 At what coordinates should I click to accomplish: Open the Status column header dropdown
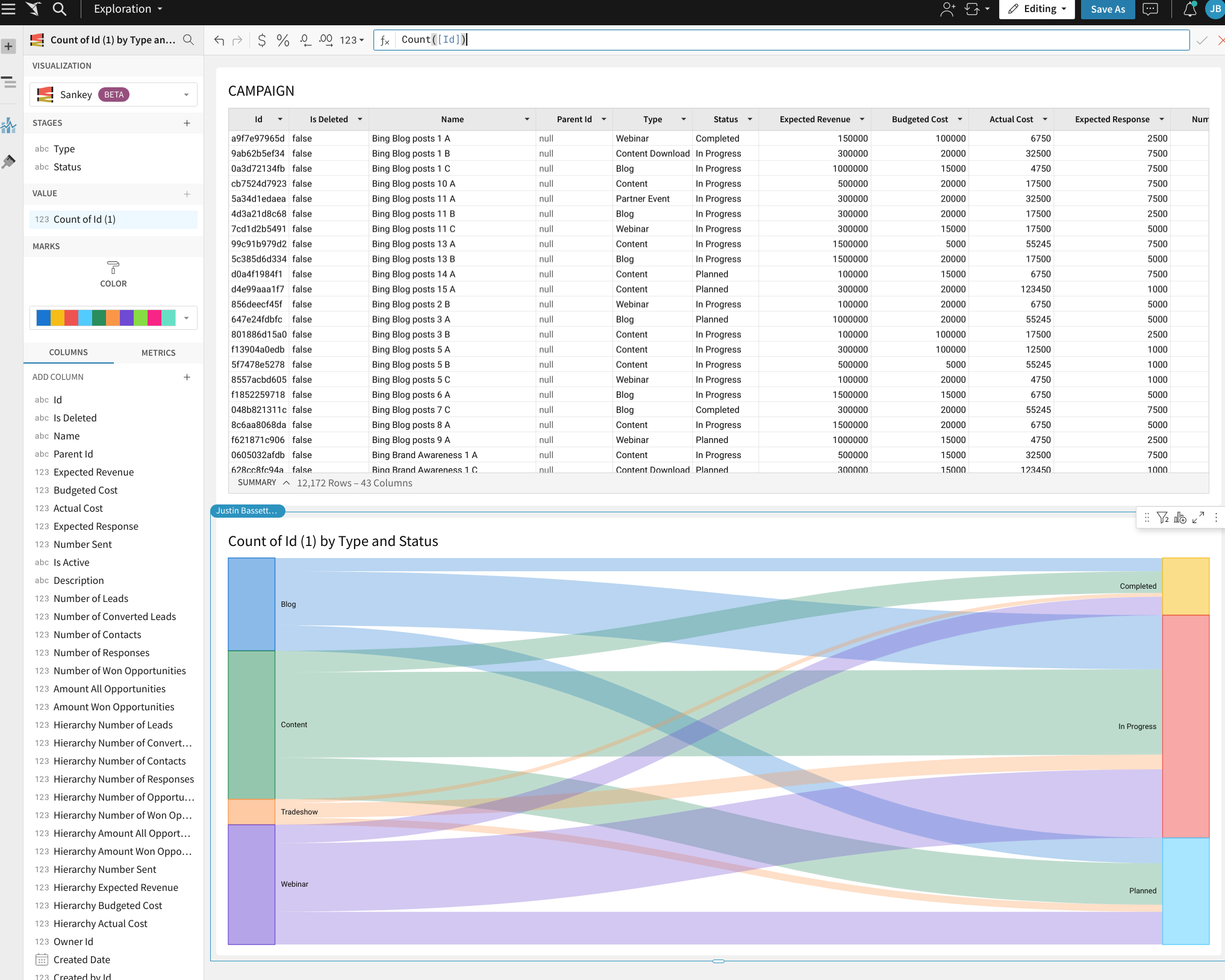pos(750,119)
